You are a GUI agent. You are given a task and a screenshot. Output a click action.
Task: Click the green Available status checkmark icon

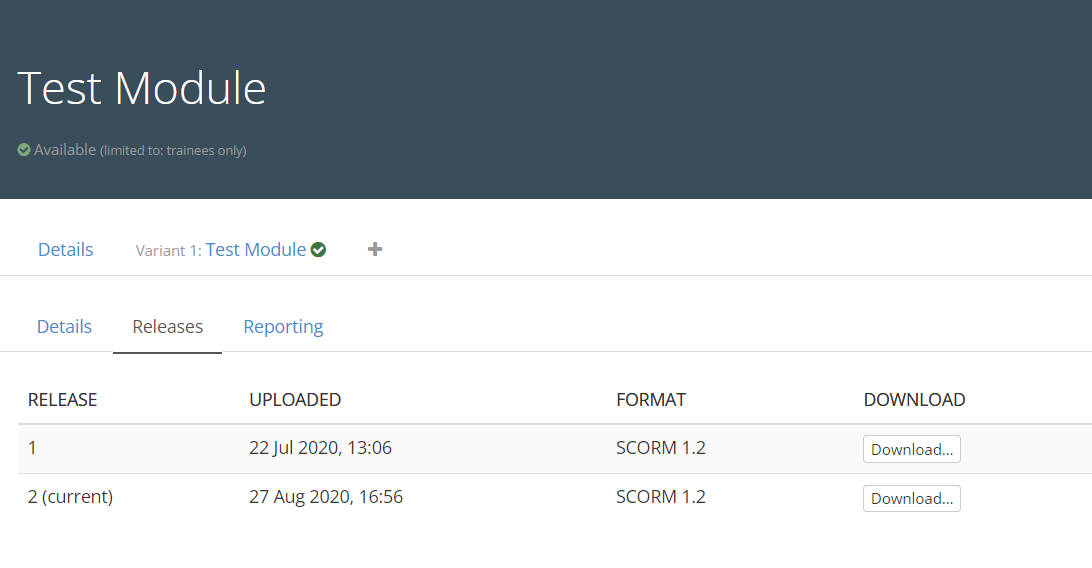click(24, 150)
